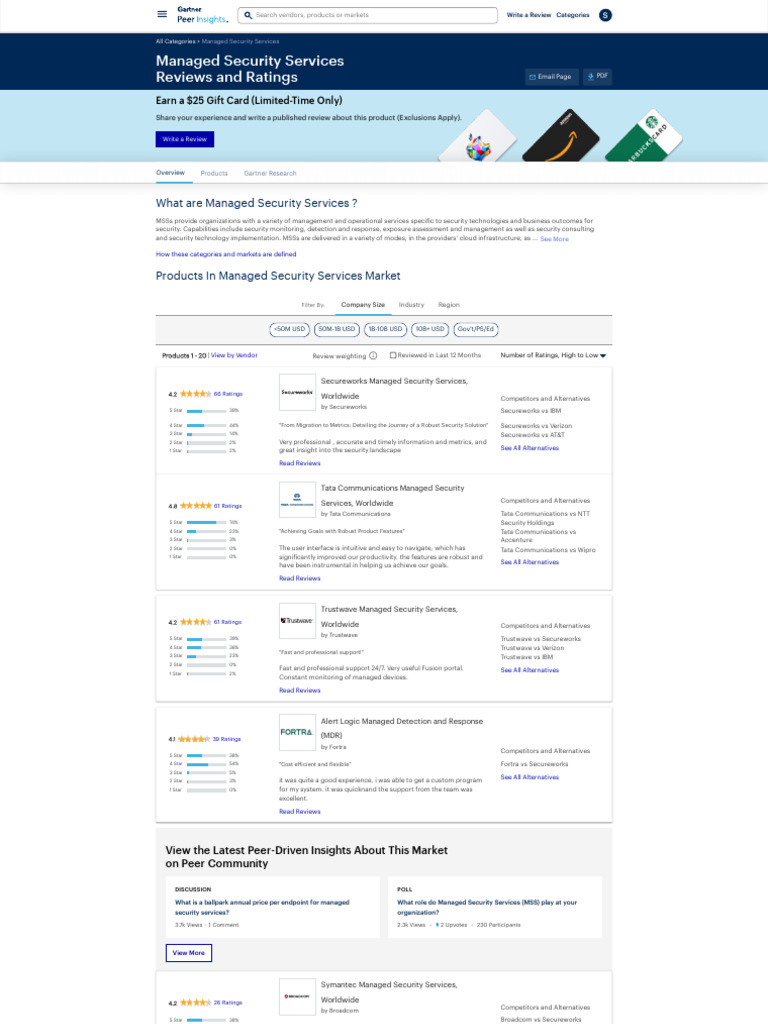This screenshot has width=768, height=1024.
Task: Select the Industry filter tab
Action: click(x=411, y=304)
